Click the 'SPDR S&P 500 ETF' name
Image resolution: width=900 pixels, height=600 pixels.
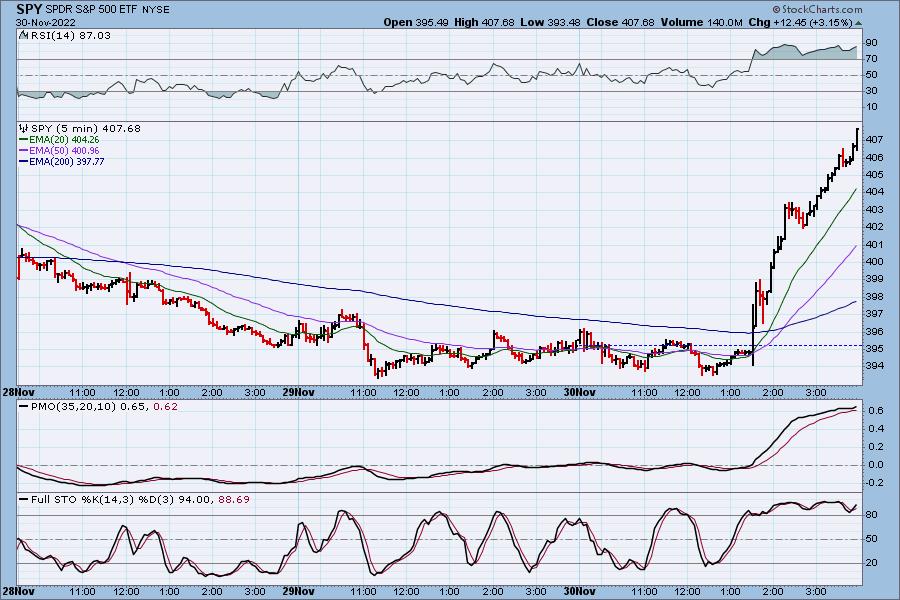(x=91, y=10)
